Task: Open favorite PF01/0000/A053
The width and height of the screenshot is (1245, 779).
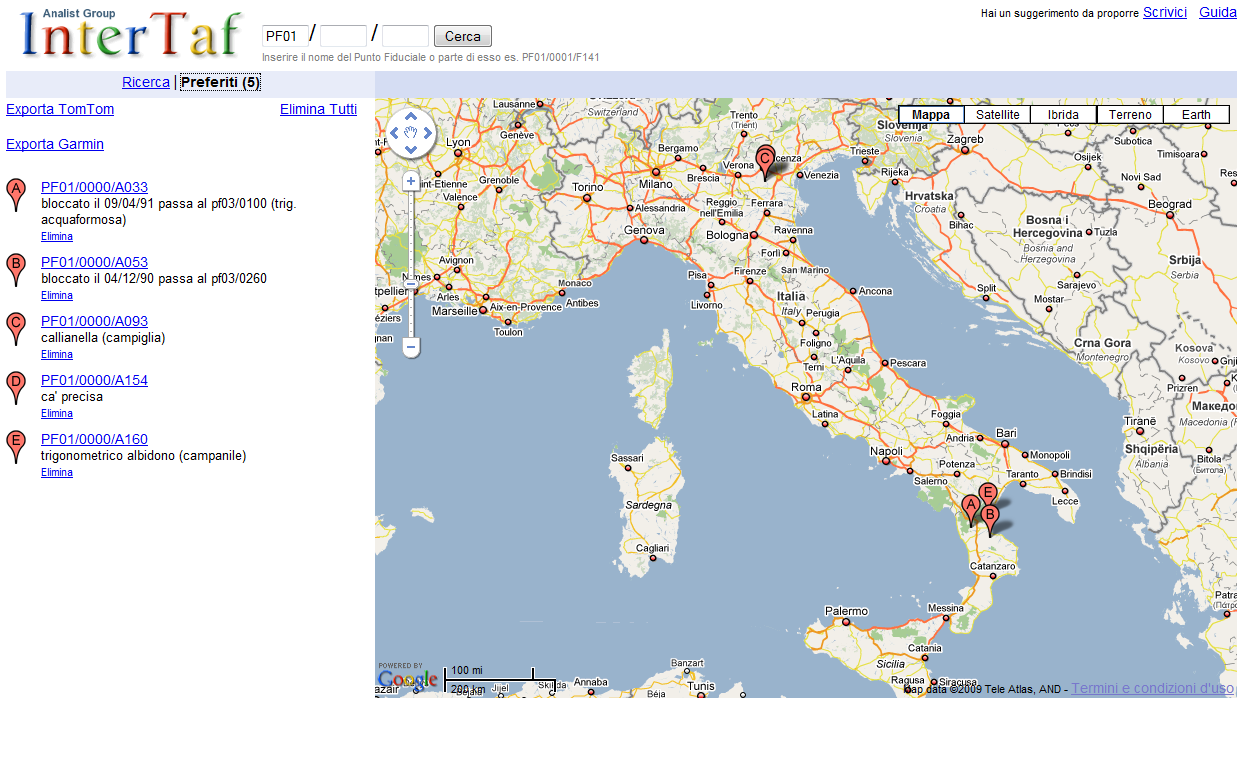Action: pyautogui.click(x=94, y=262)
